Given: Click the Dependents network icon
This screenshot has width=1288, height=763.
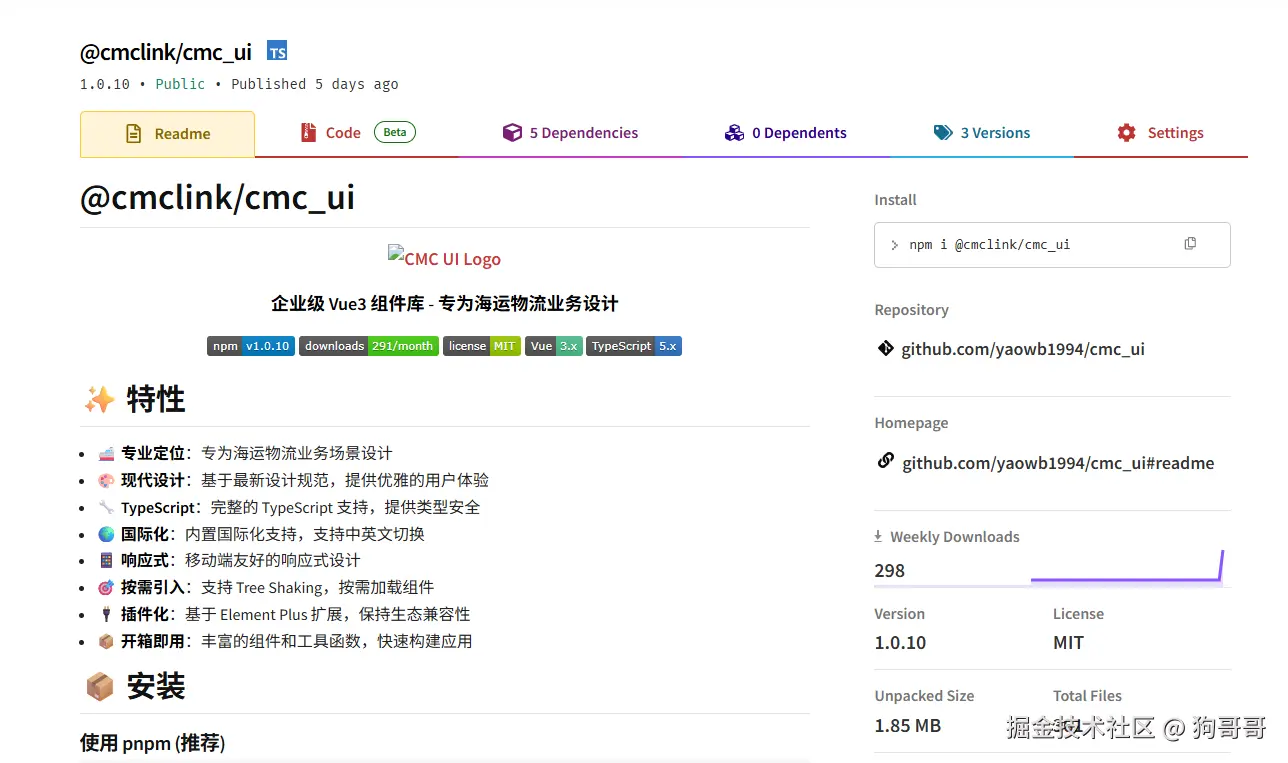Looking at the screenshot, I should coord(734,132).
